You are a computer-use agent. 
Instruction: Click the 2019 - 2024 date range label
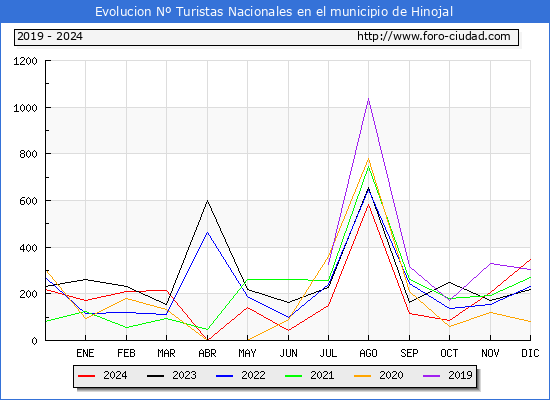[x=50, y=36]
